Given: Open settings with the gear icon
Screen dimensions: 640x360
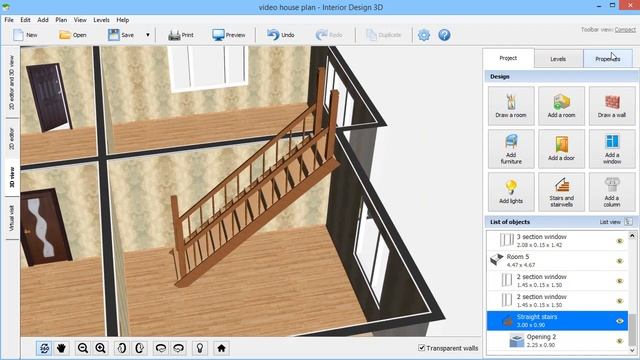Looking at the screenshot, I should (424, 35).
